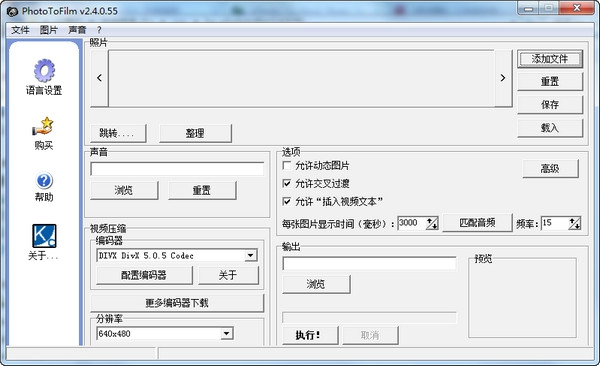Viewport: 600px width, 366px height.
Task: Click the 跳转.... button
Action: click(x=118, y=133)
